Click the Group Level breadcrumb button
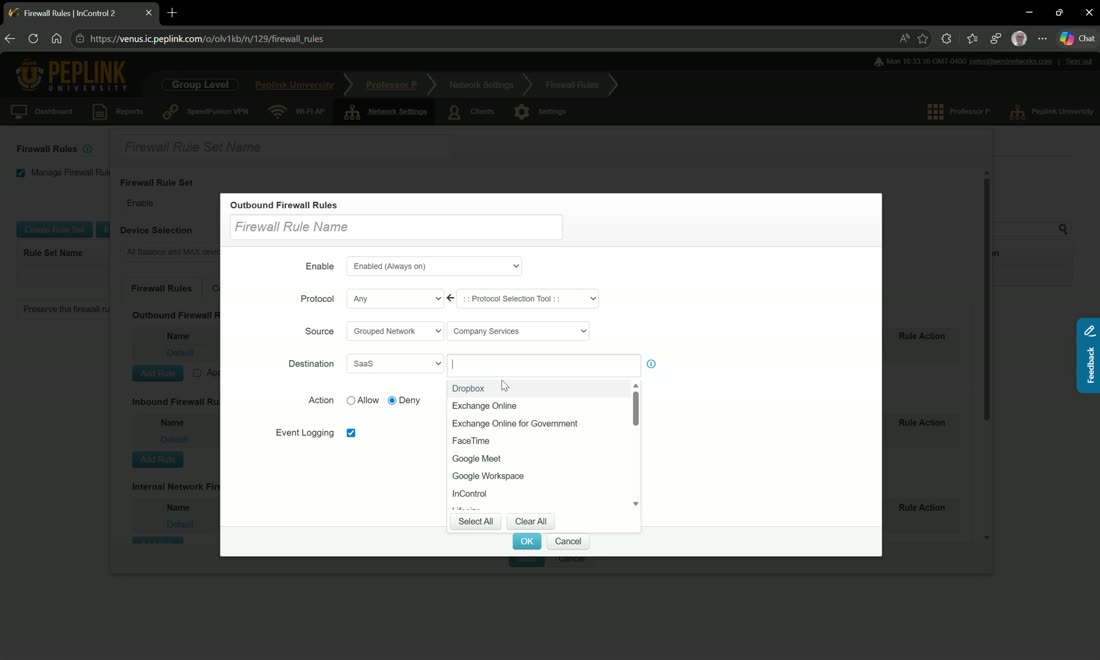Viewport: 1100px width, 660px height. tap(200, 84)
